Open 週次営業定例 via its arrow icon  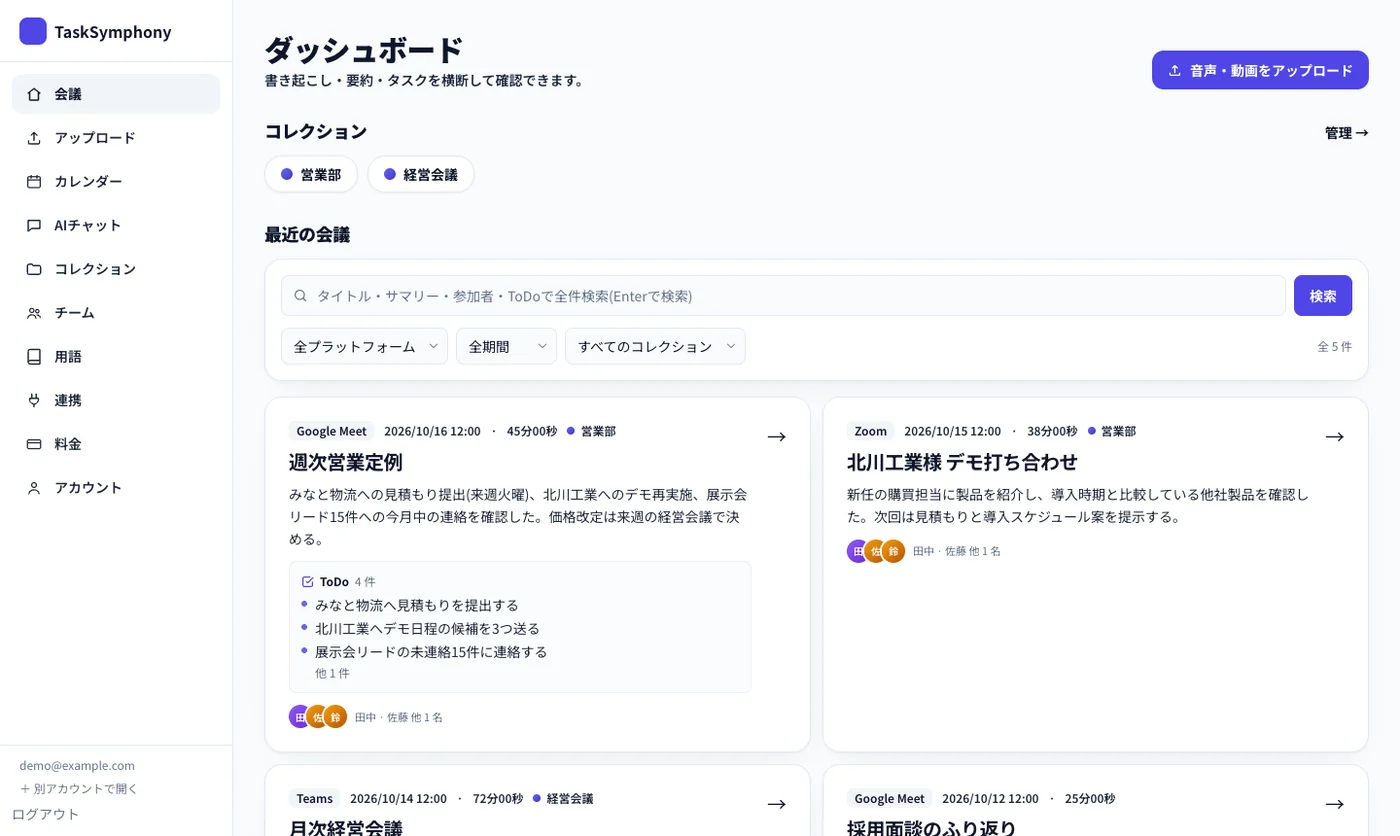[776, 436]
